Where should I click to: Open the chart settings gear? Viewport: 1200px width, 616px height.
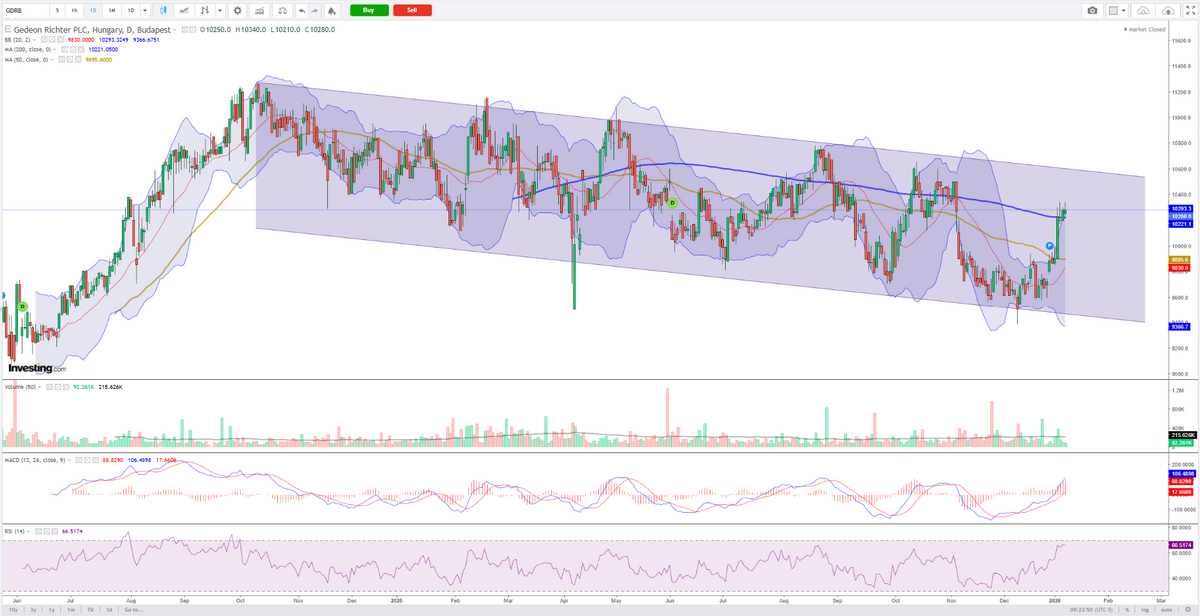click(x=237, y=10)
